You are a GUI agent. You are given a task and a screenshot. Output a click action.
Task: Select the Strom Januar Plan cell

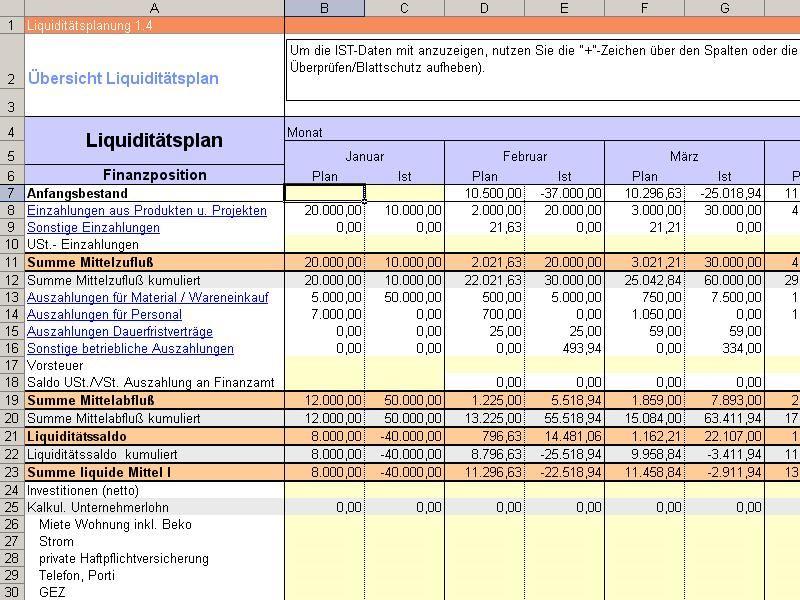pyautogui.click(x=324, y=541)
